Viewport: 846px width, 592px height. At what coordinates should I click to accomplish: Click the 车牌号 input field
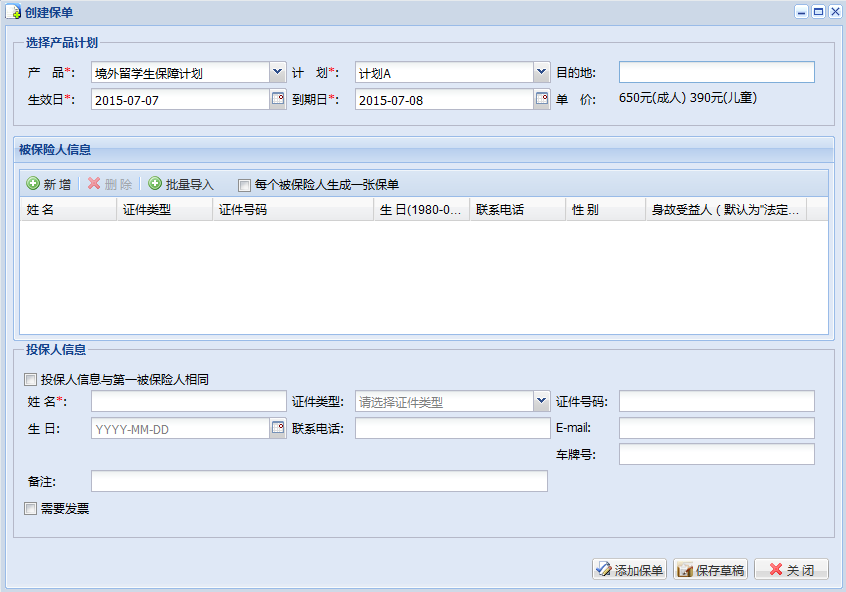pos(717,454)
